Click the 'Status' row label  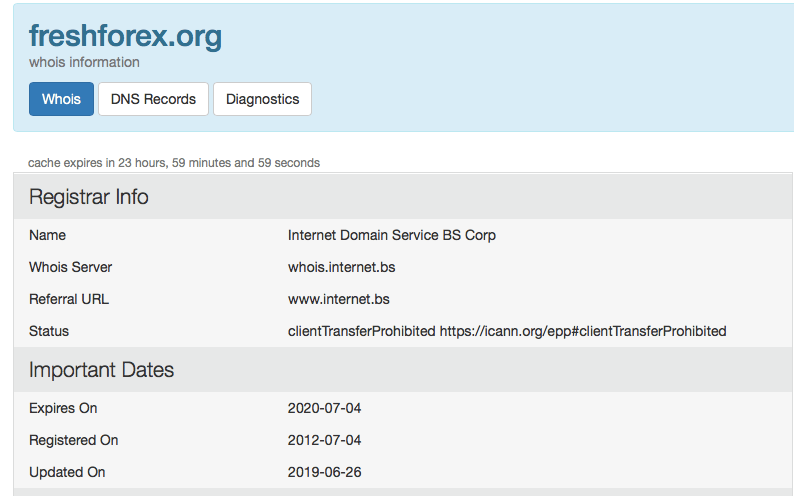(49, 331)
